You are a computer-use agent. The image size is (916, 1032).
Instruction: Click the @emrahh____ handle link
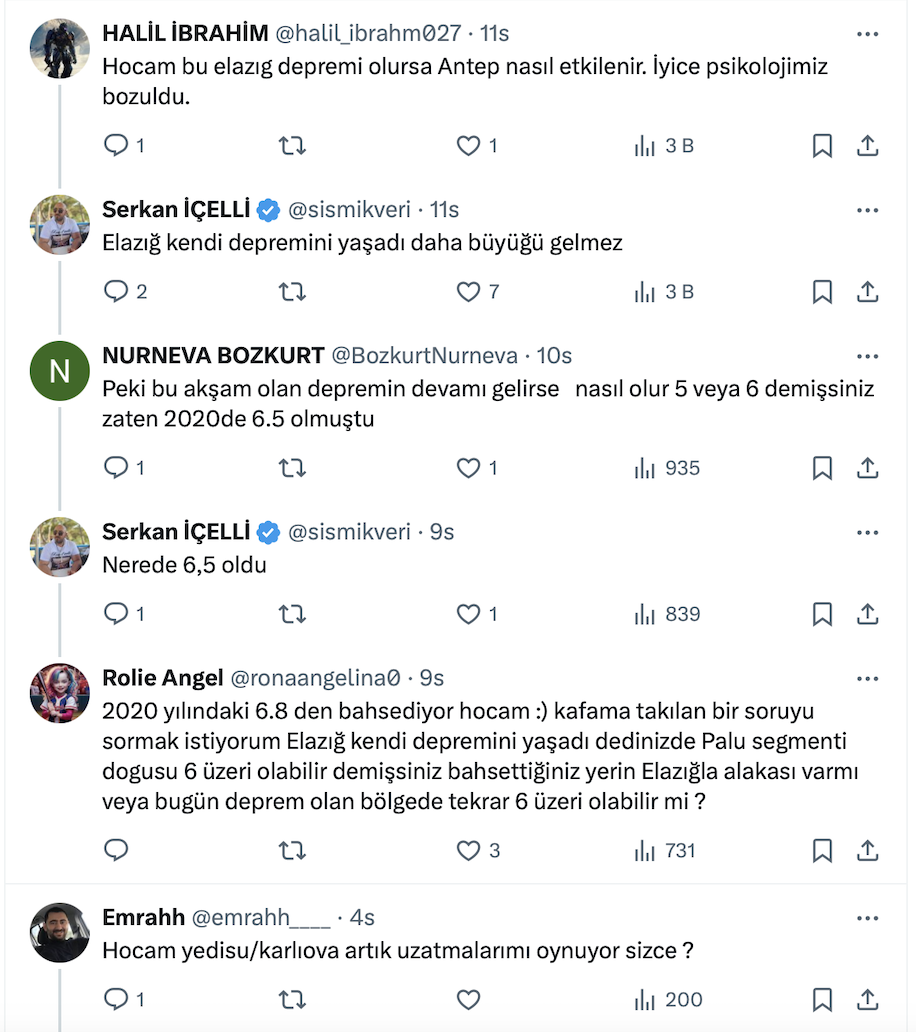tap(260, 918)
